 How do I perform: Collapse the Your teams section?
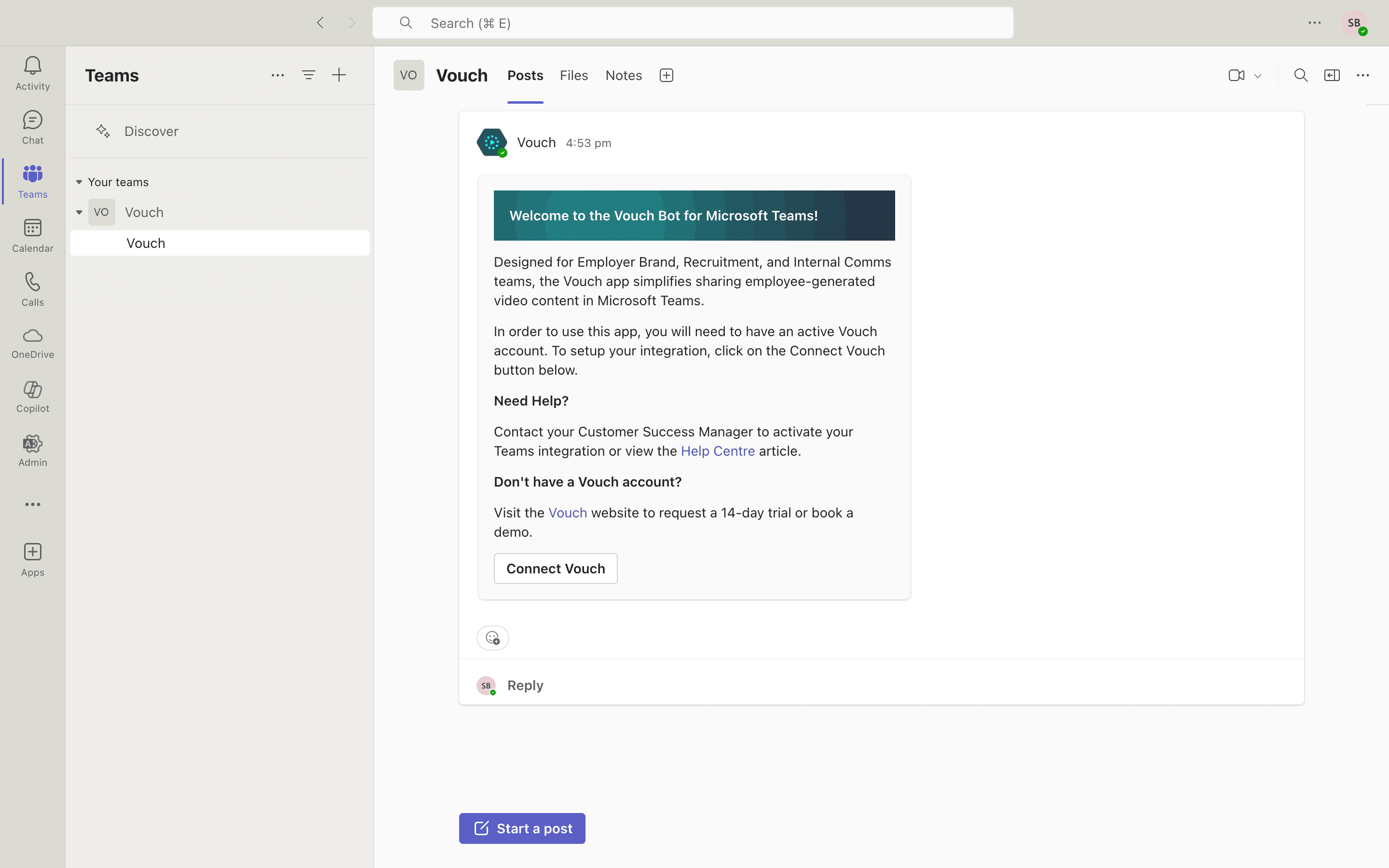[x=79, y=182]
